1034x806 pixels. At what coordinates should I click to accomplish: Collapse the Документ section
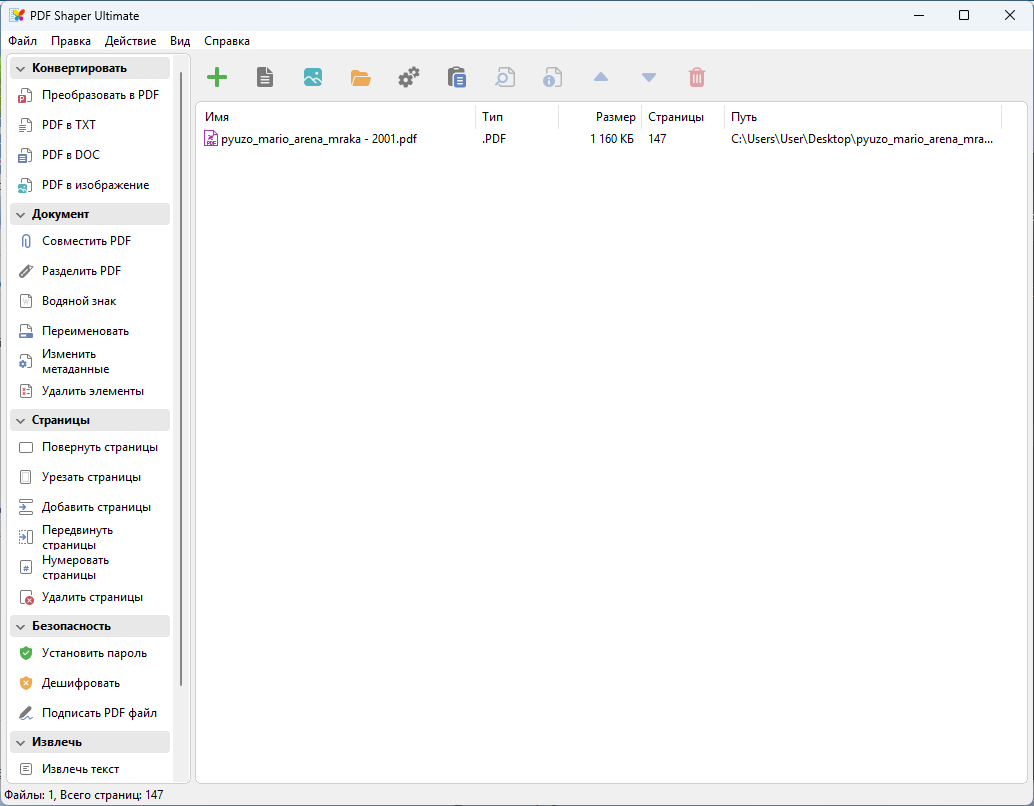[x=21, y=214]
